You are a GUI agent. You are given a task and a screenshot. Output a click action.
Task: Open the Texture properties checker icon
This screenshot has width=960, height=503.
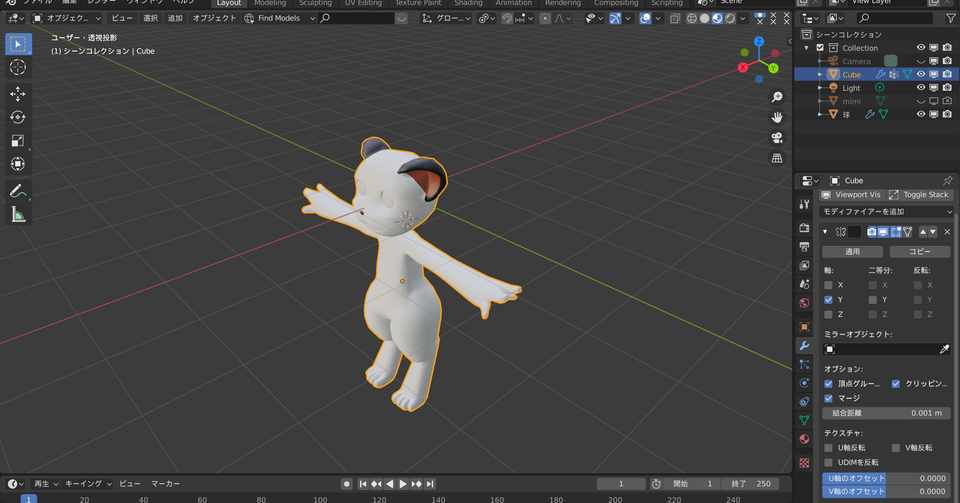pyautogui.click(x=804, y=463)
